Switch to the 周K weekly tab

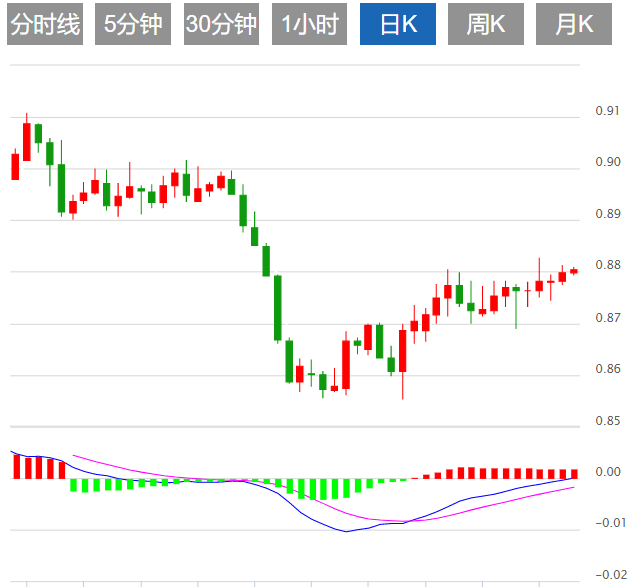(x=486, y=24)
